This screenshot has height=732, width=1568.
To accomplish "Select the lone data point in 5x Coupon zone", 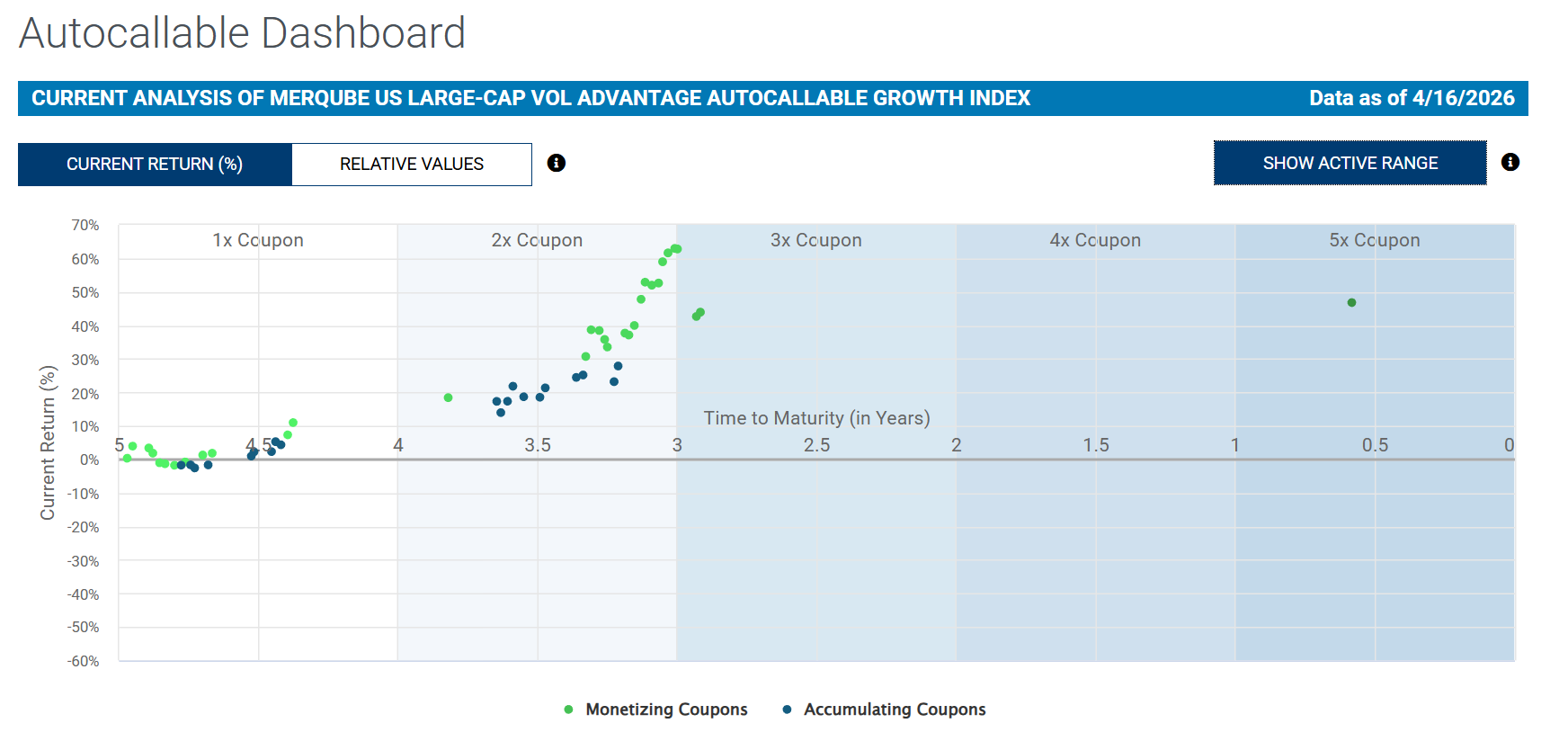I will (1351, 303).
